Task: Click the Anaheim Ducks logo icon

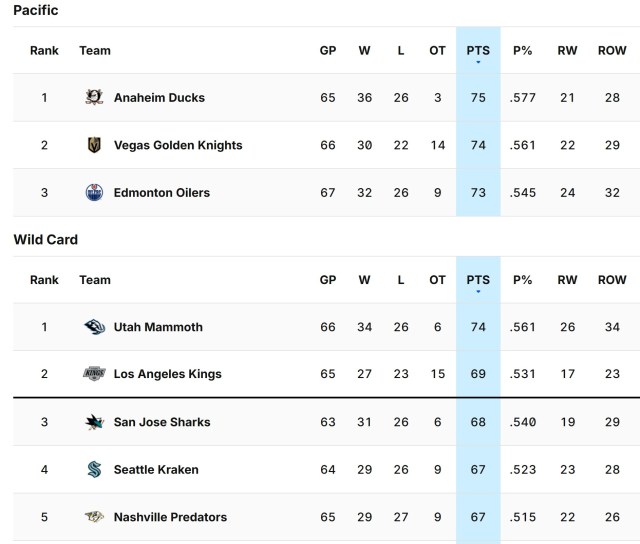Action: 94,98
